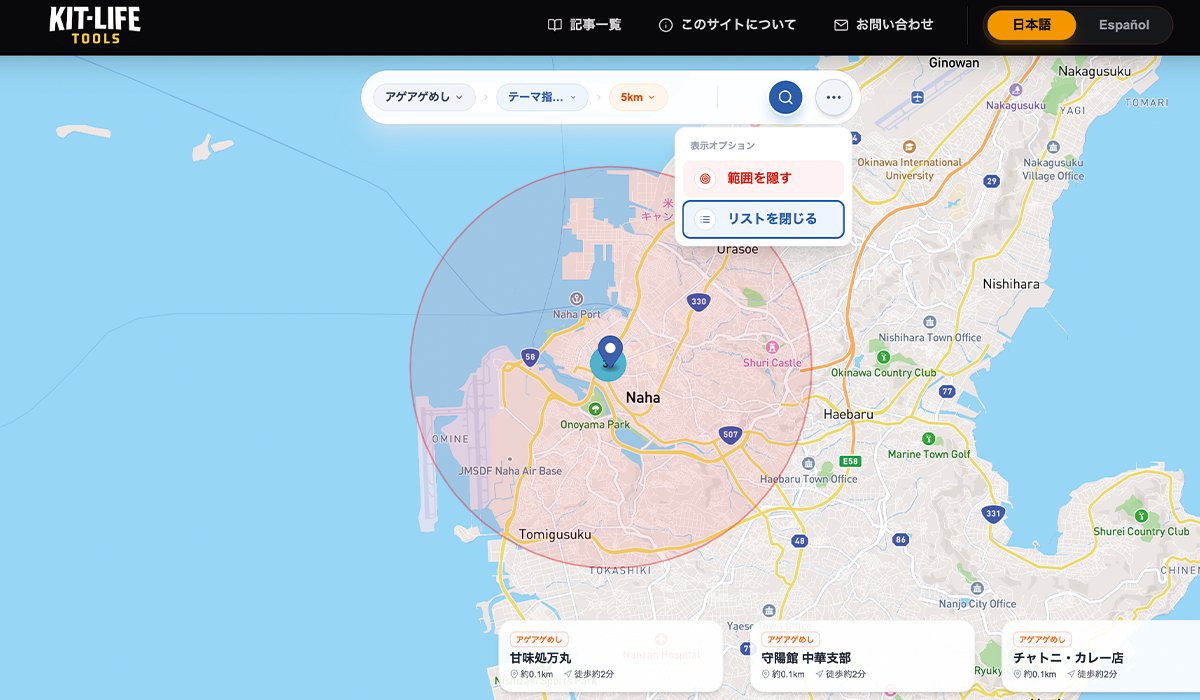Open the 5km radius dropdown
The width and height of the screenshot is (1200, 700).
[x=637, y=97]
